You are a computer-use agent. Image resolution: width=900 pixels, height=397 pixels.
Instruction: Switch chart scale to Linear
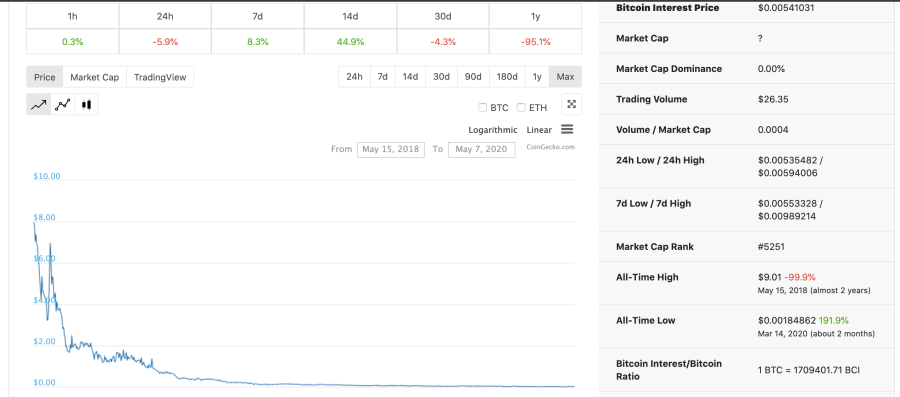539,130
